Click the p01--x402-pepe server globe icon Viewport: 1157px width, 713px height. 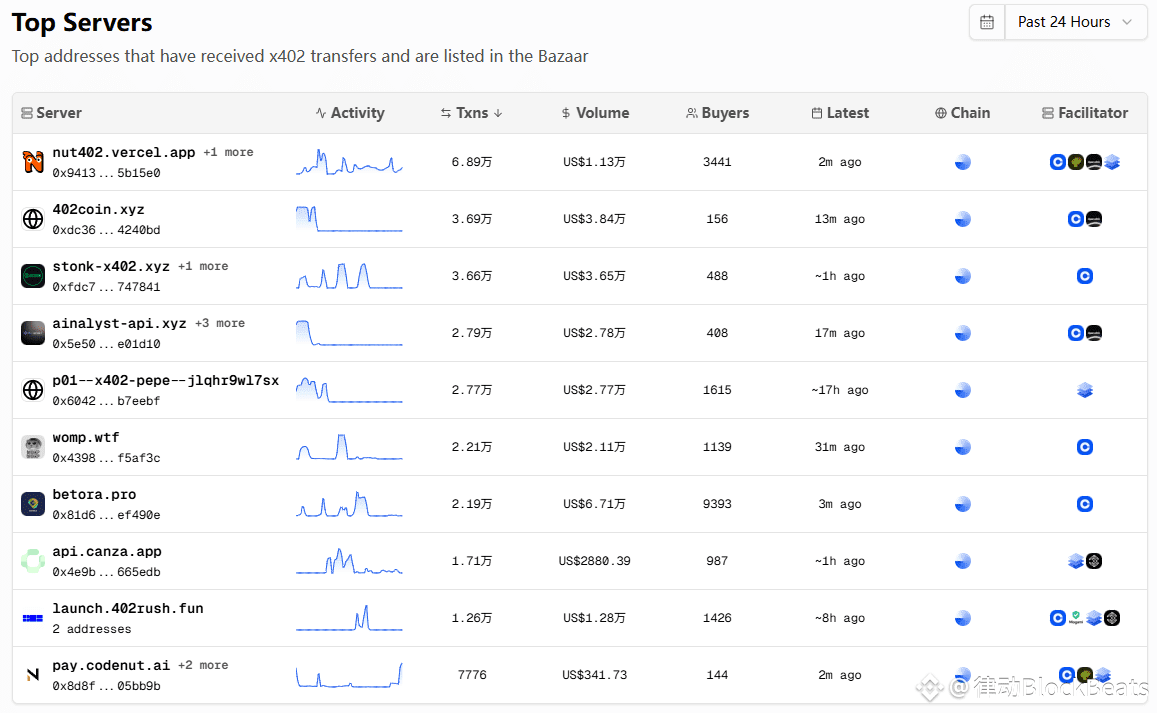33,390
